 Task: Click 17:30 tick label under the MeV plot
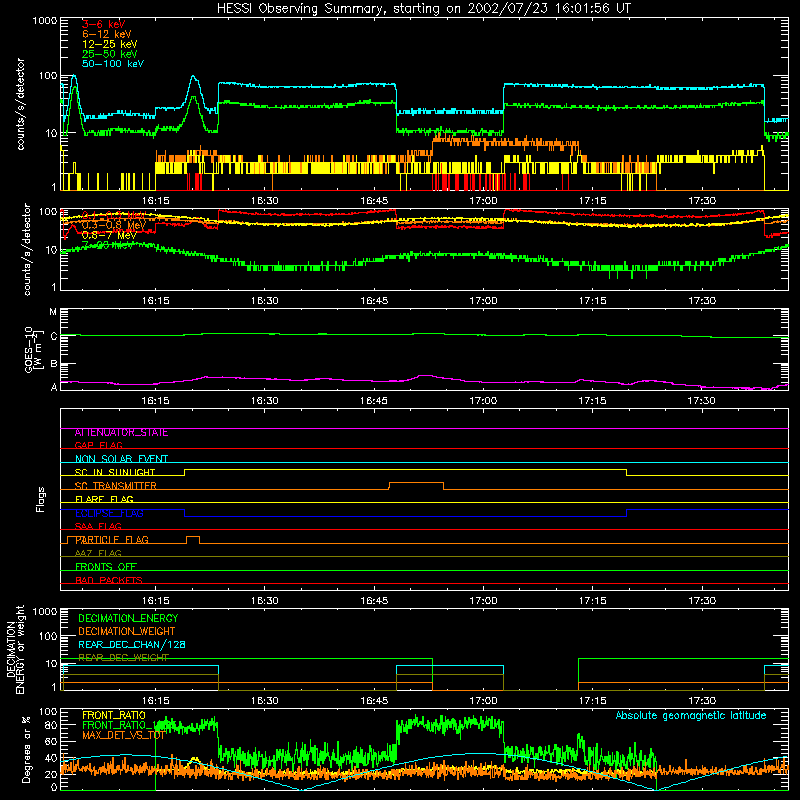[x=702, y=301]
